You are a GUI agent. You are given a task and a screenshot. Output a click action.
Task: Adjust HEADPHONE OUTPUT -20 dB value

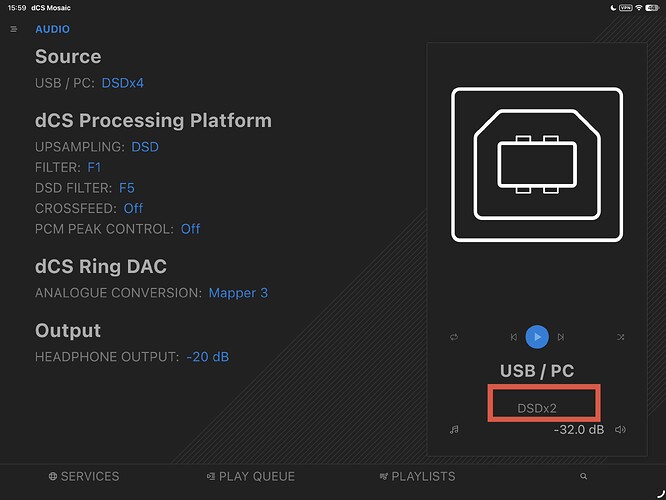[208, 357]
